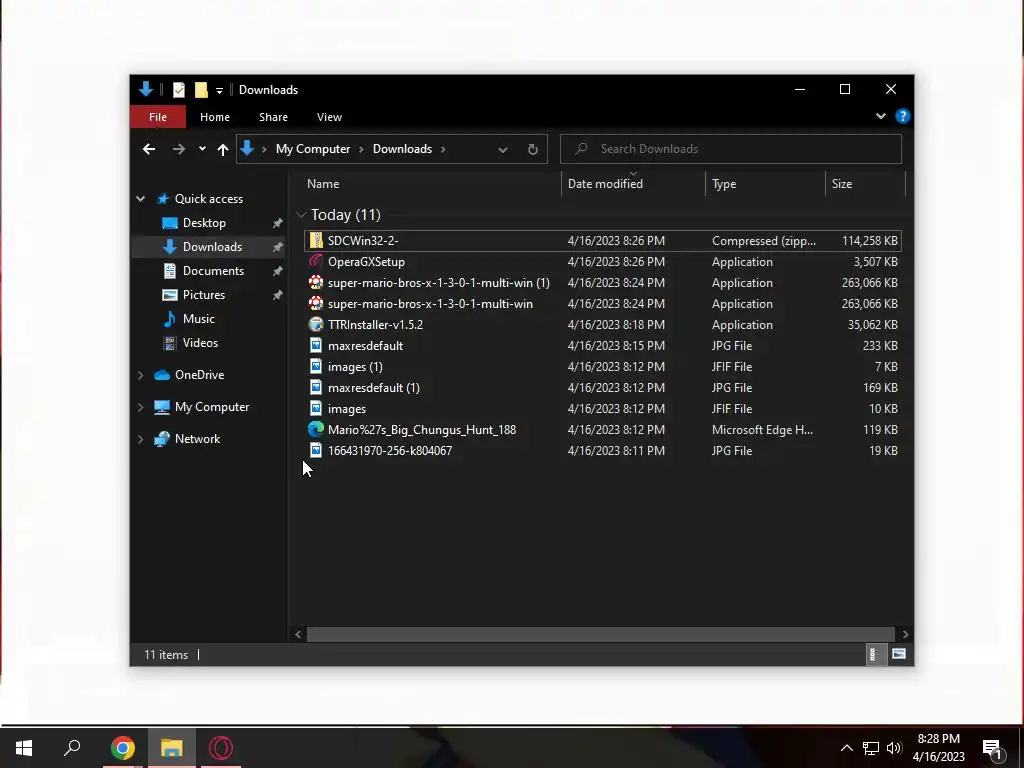Click Downloads in address breadcrumb
1024x768 pixels.
coord(402,149)
